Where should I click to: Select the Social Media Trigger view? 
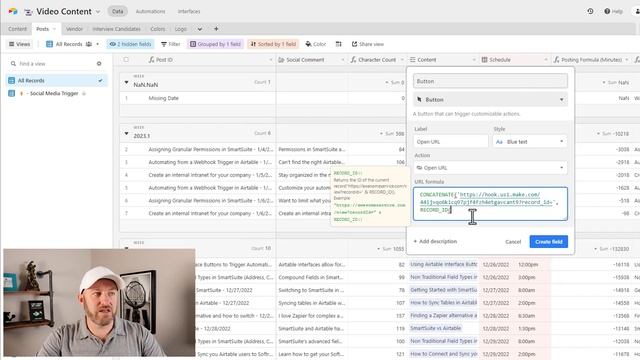tap(56, 93)
